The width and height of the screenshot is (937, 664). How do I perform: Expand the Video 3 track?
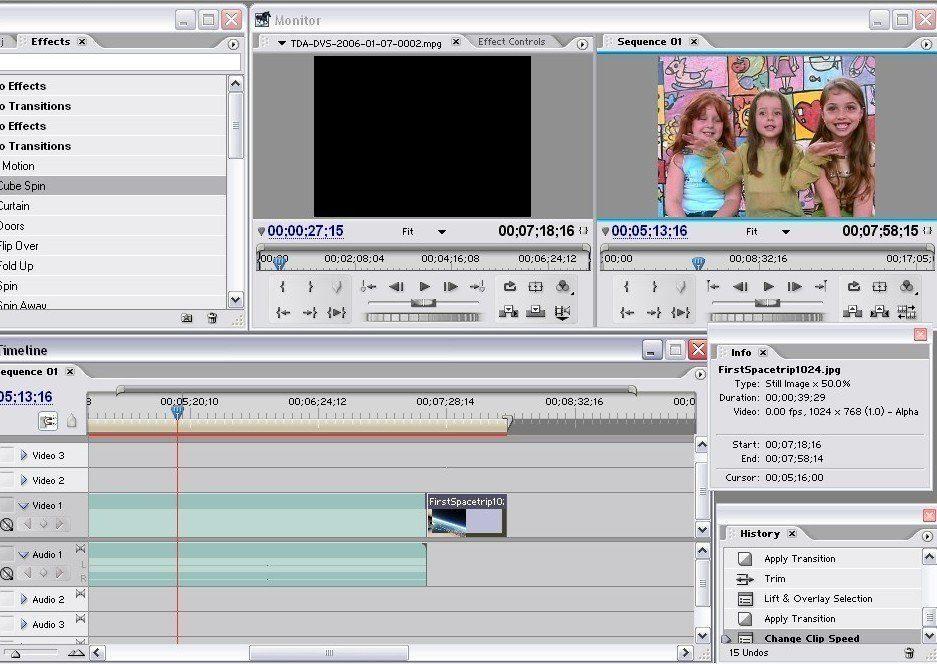point(24,455)
